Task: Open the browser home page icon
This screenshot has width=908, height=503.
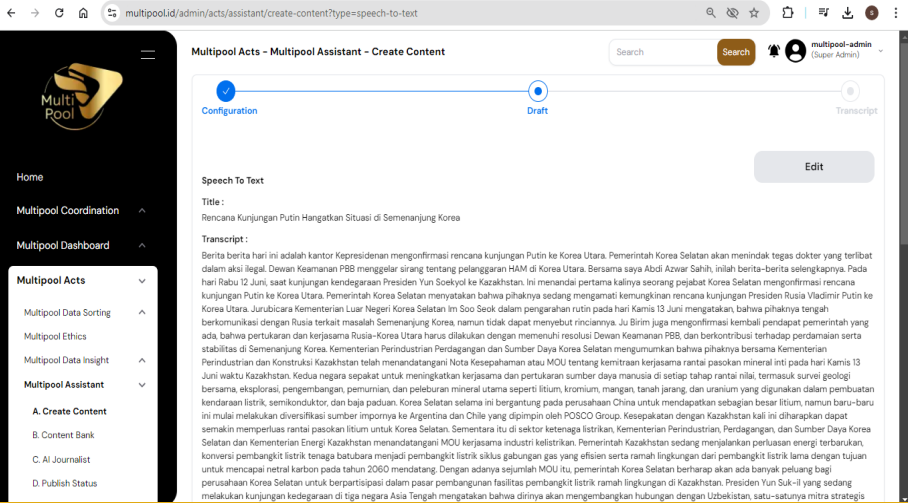Action: tap(83, 13)
